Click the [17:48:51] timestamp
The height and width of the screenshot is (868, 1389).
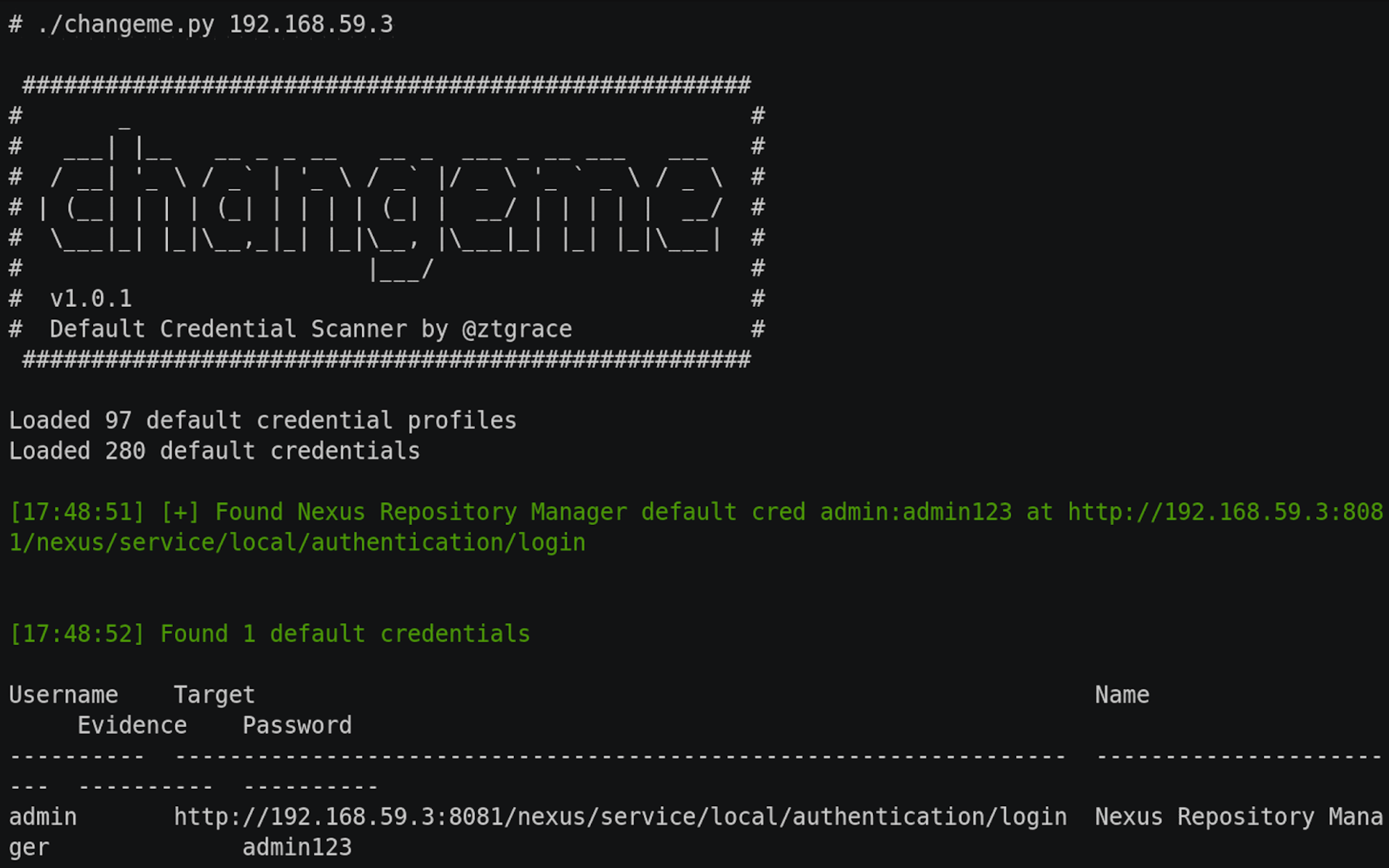tap(77, 512)
